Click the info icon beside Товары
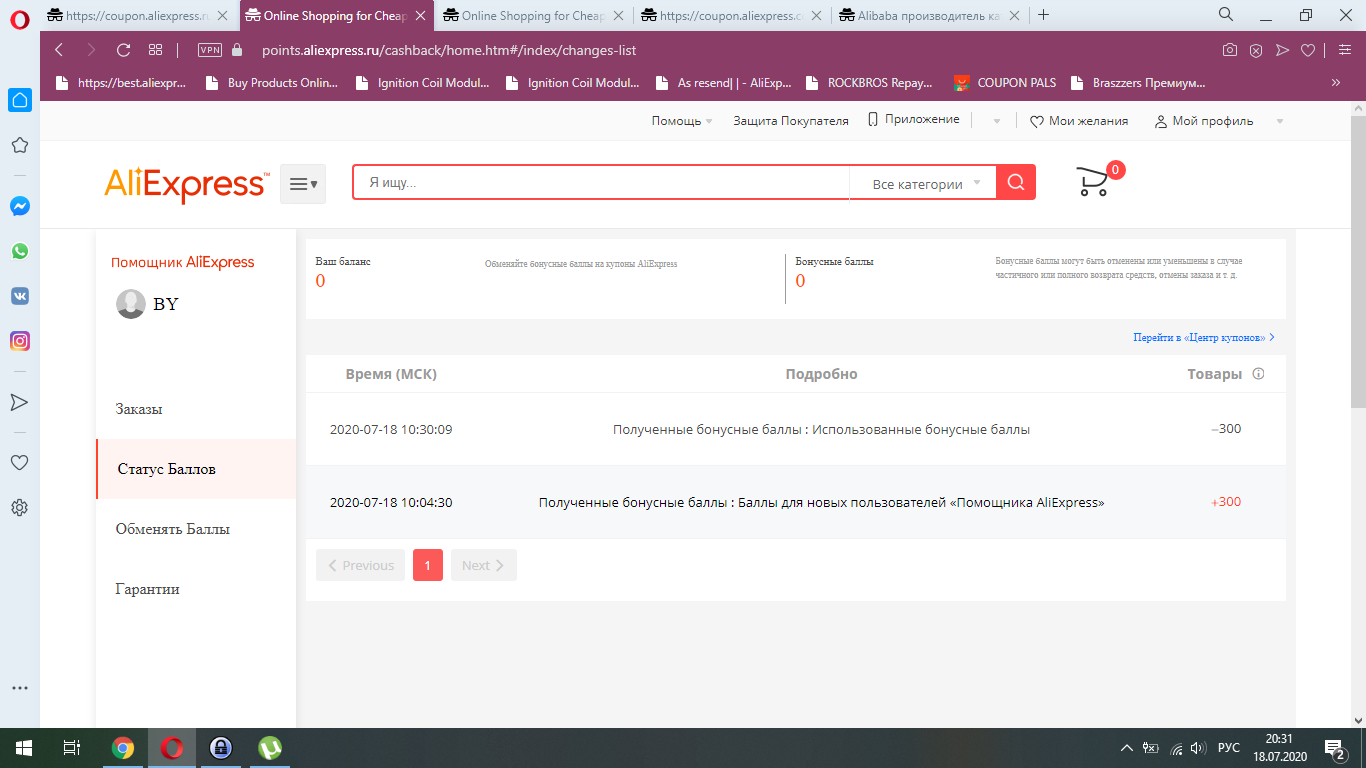Image resolution: width=1366 pixels, height=768 pixels. (1258, 374)
